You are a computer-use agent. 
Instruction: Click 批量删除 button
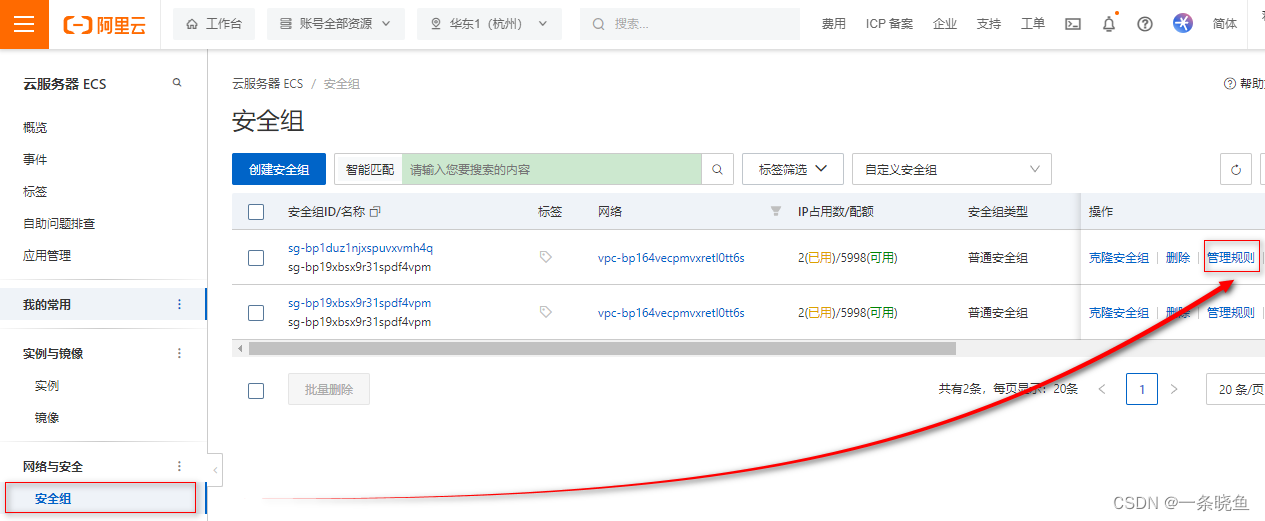(329, 389)
